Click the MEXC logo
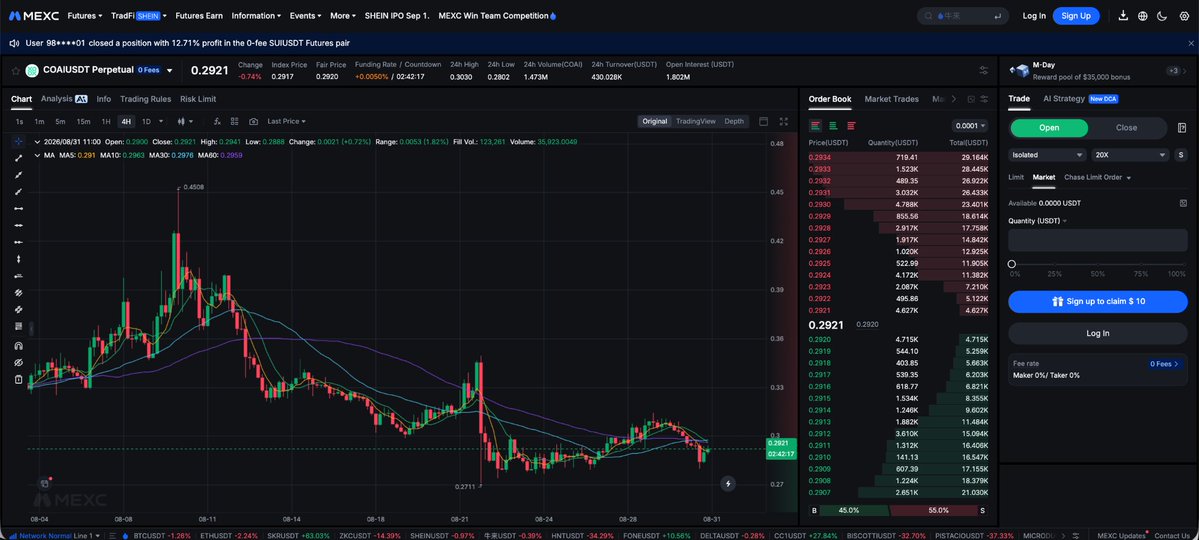Viewport: 1199px width, 540px height. pyautogui.click(x=34, y=15)
